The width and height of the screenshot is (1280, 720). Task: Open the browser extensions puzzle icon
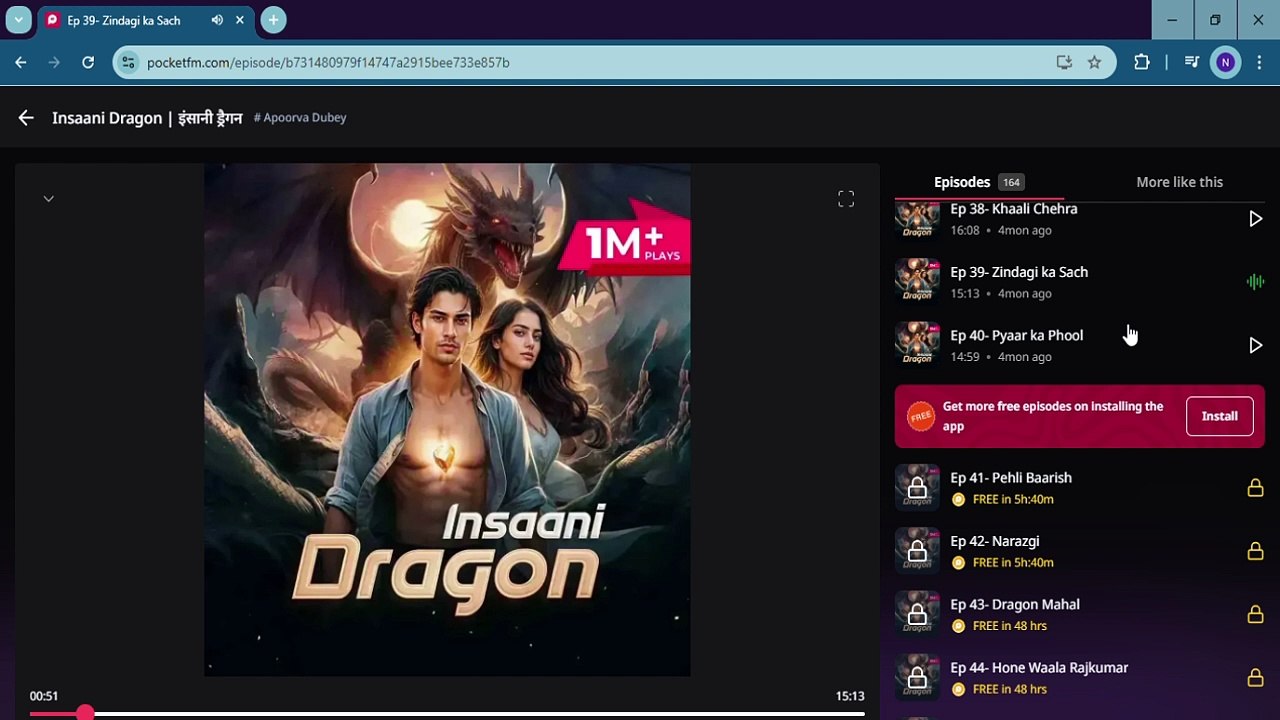tap(1141, 62)
